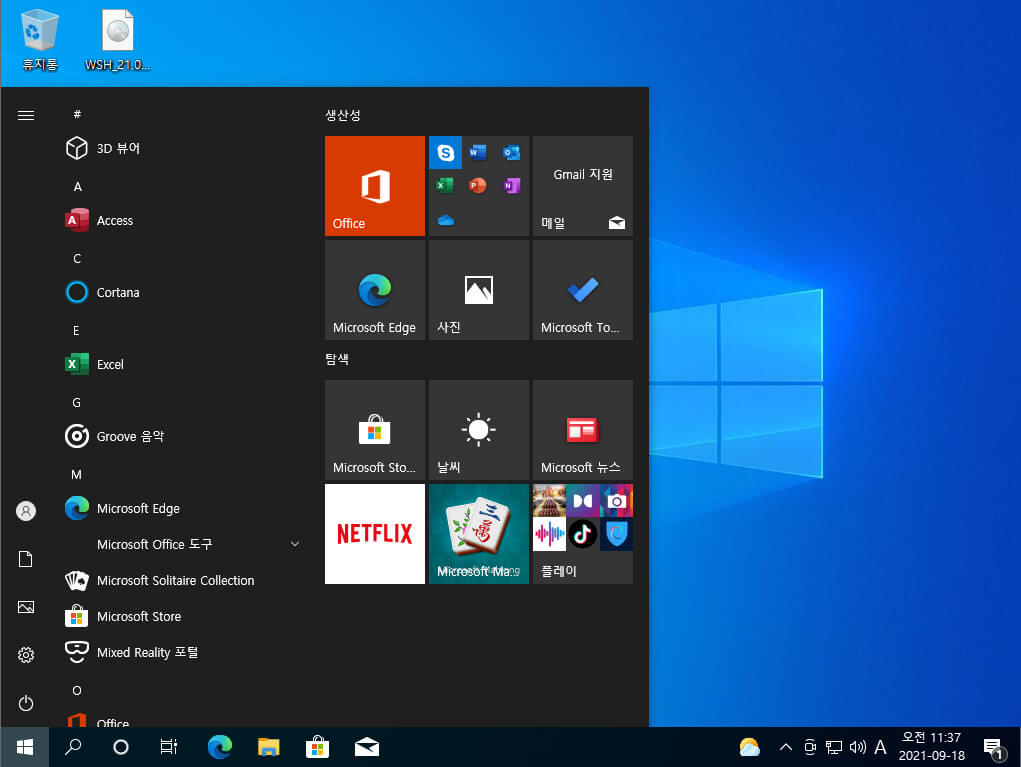Toggle the IME language indicator A
The image size is (1021, 767).
(x=880, y=747)
